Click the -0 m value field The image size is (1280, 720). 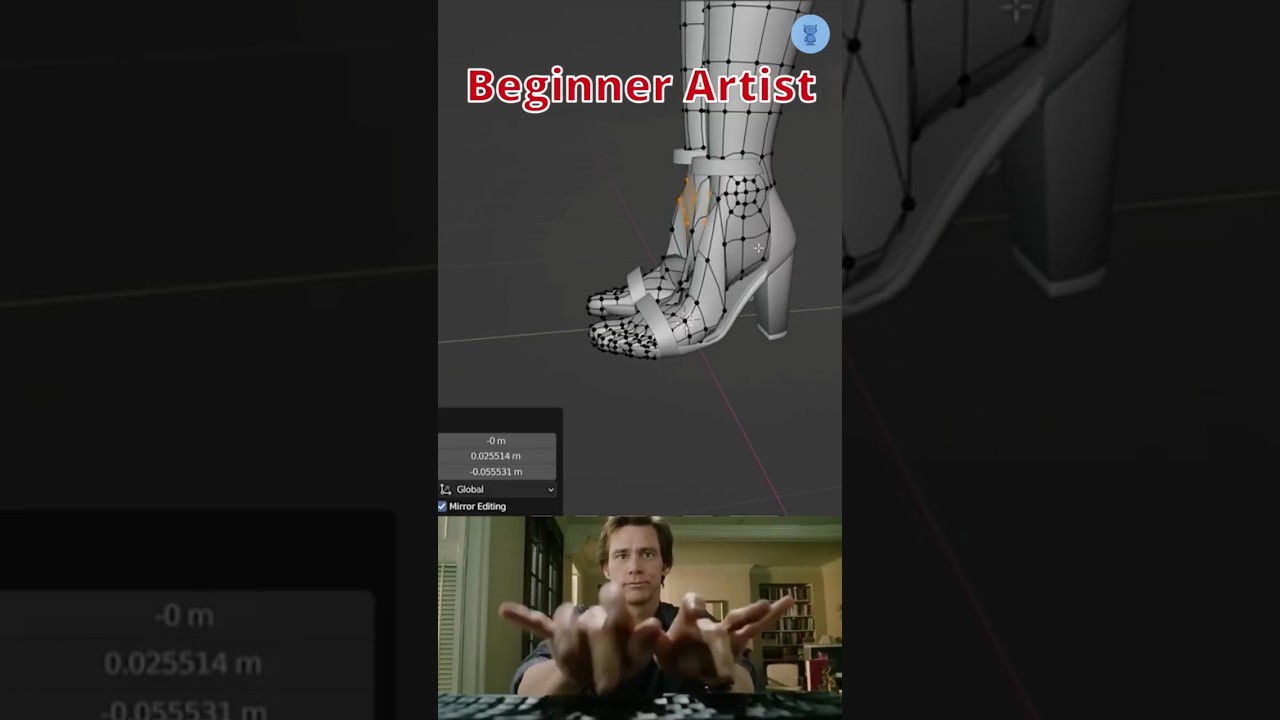497,440
